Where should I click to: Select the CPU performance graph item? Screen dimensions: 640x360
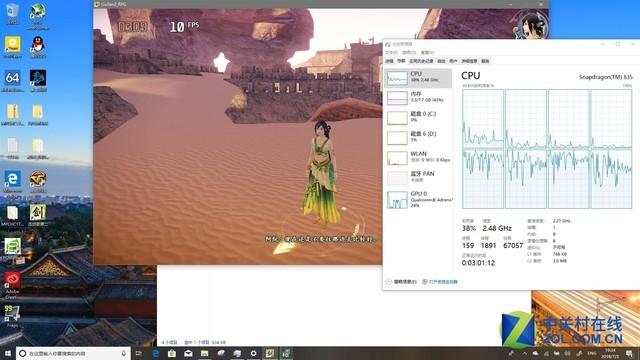[418, 78]
